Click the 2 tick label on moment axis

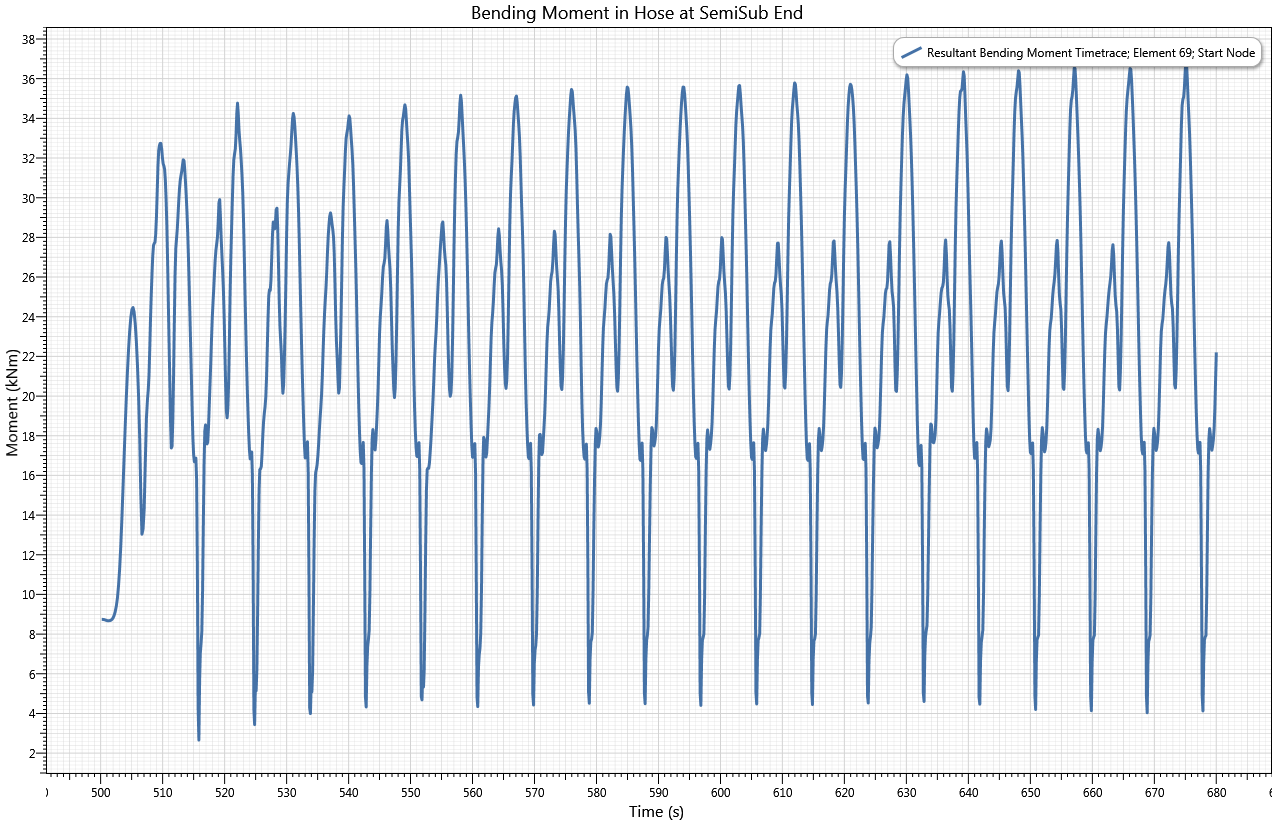coord(33,753)
